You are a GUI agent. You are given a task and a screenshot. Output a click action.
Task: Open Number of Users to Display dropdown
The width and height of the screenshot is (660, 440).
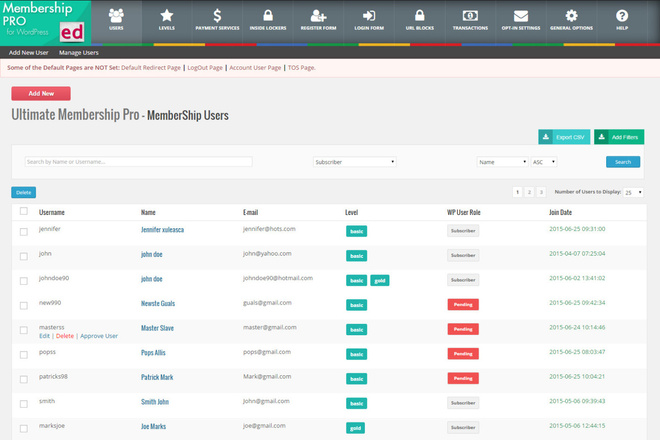pos(633,192)
